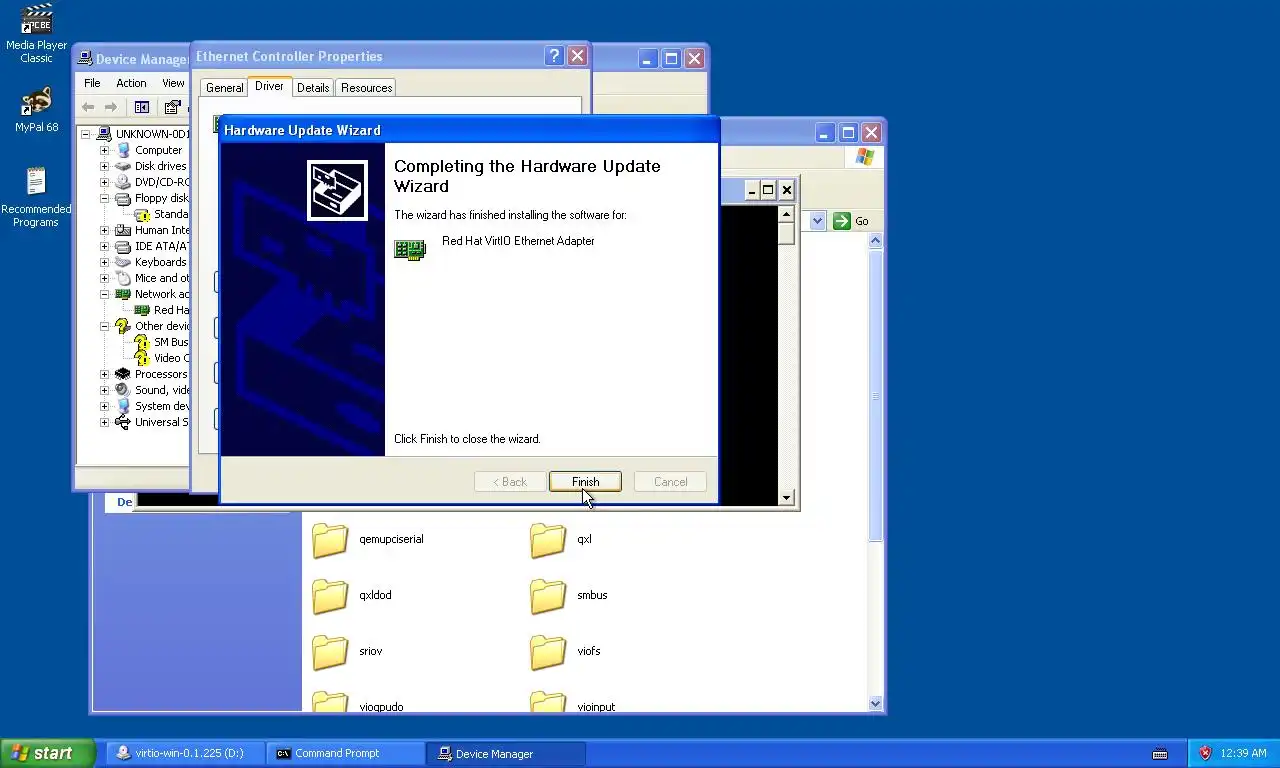This screenshot has height=768, width=1280.
Task: Open the Action menu in Device Manager
Action: coord(131,83)
